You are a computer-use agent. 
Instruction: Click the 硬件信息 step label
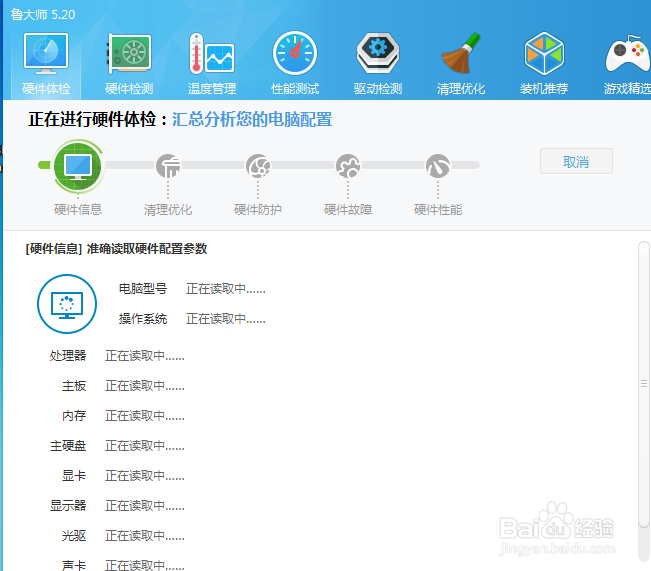[x=78, y=210]
